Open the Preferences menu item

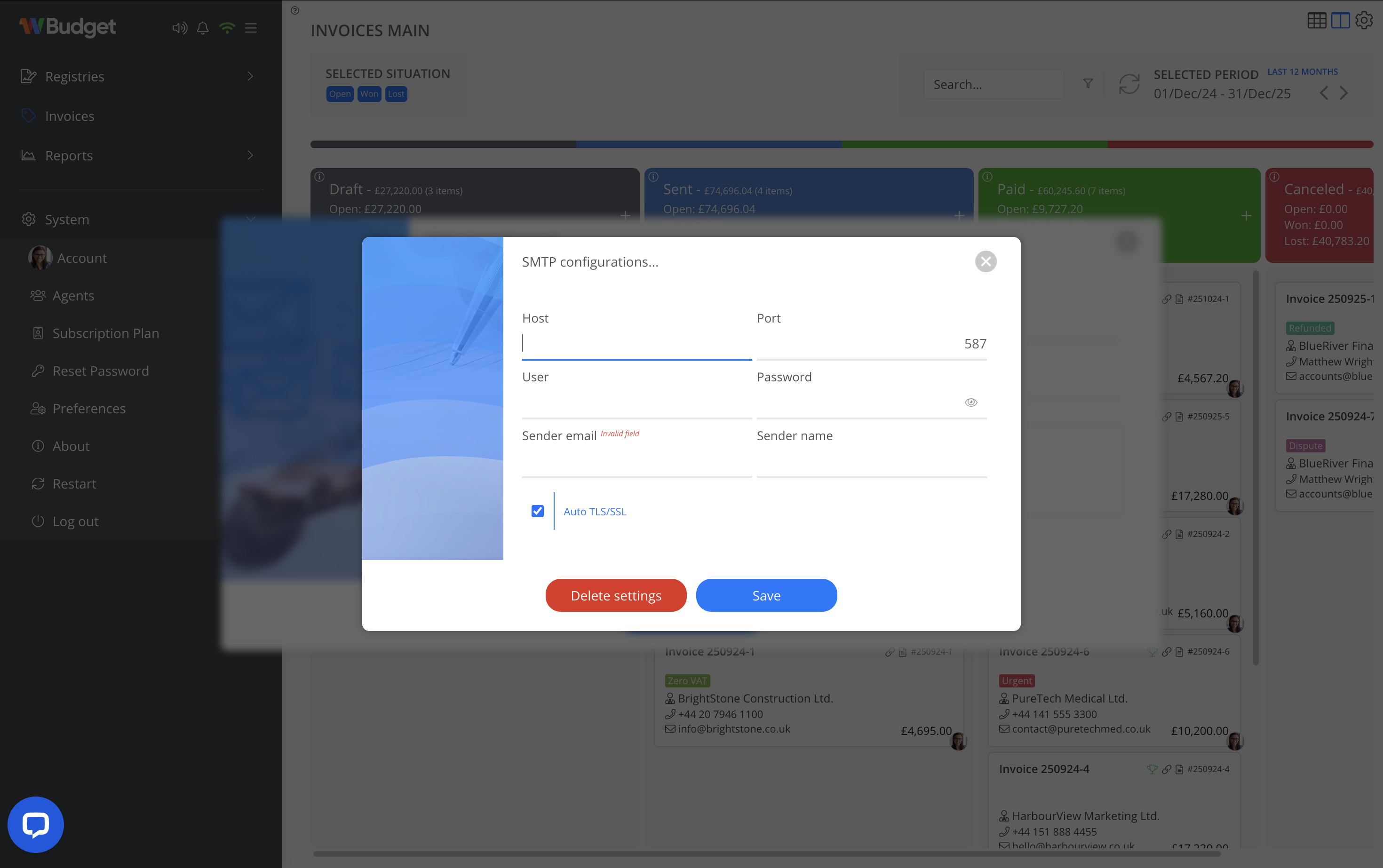coord(89,408)
